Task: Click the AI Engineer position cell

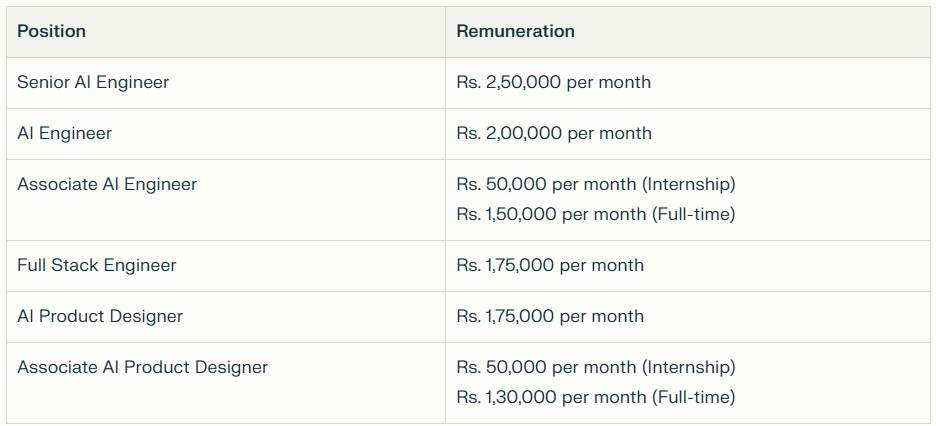Action: [x=64, y=133]
